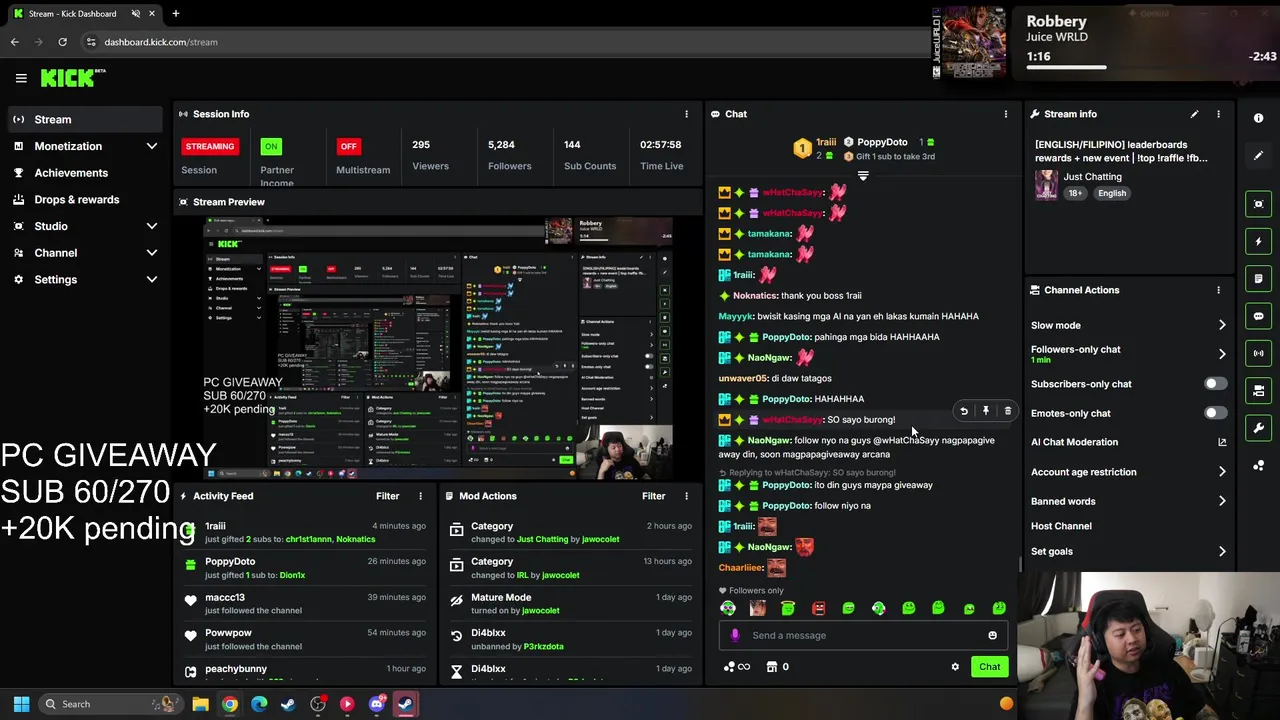
Task: Open File Explorer from taskbar
Action: pos(200,704)
